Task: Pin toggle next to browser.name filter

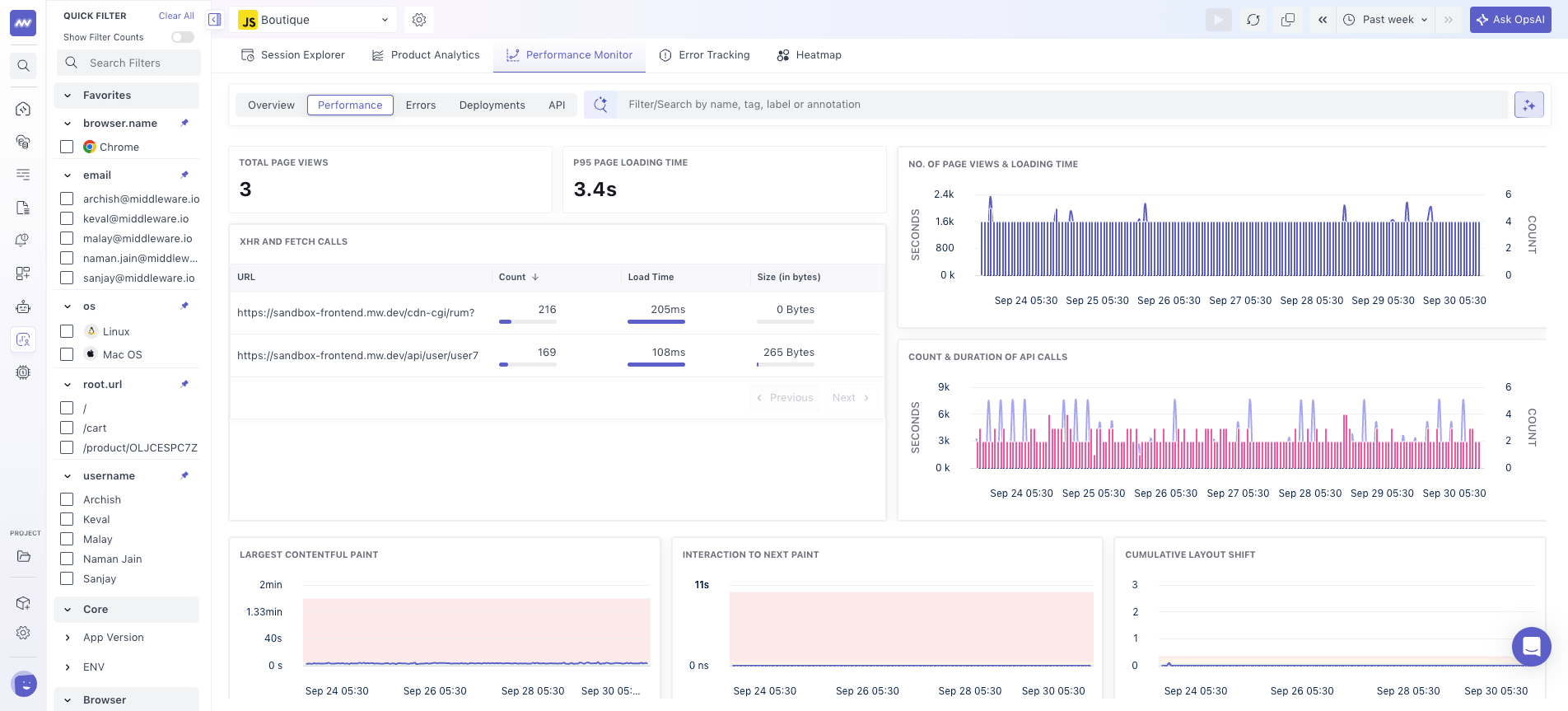Action: tap(184, 123)
